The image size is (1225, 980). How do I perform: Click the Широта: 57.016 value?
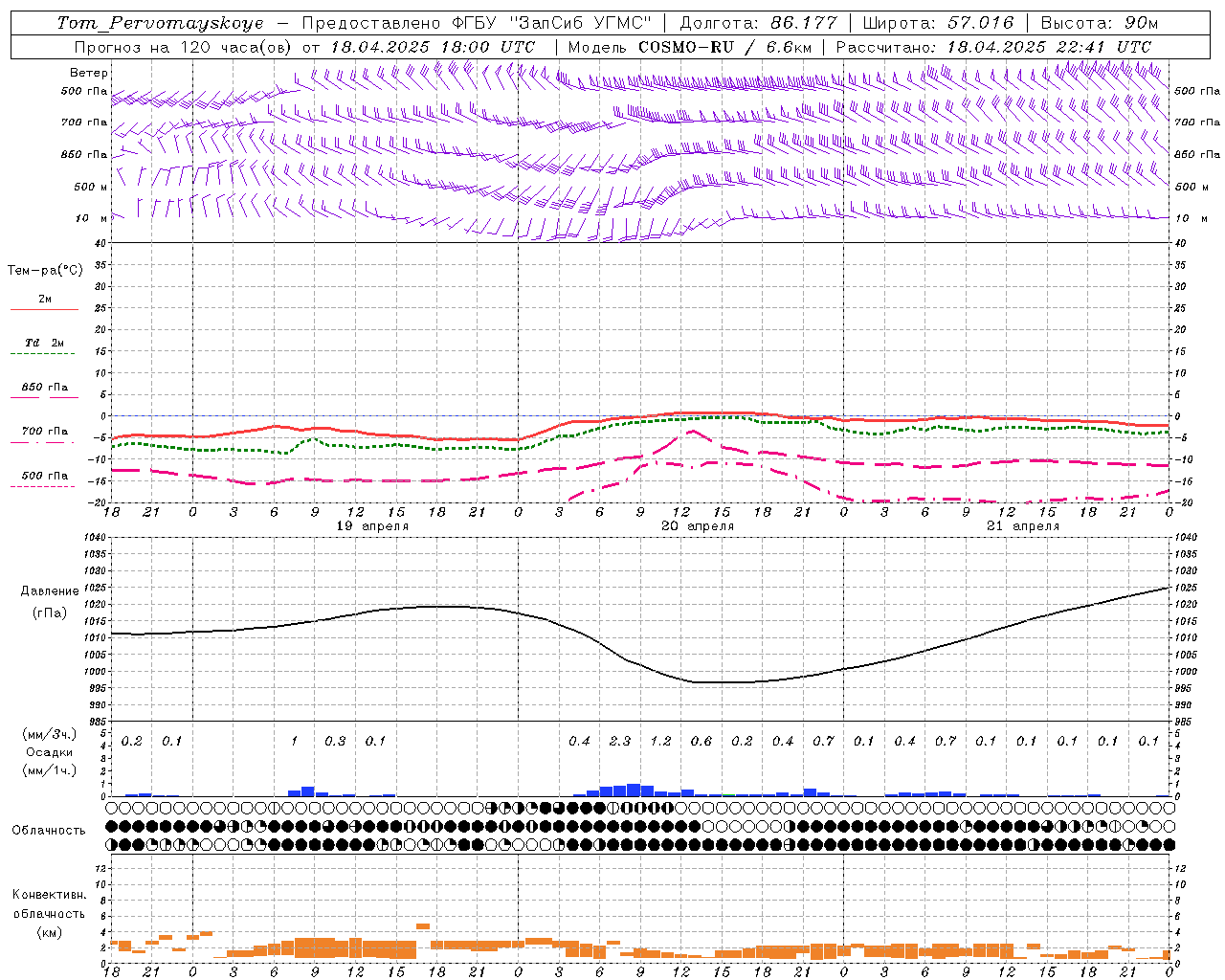(938, 23)
